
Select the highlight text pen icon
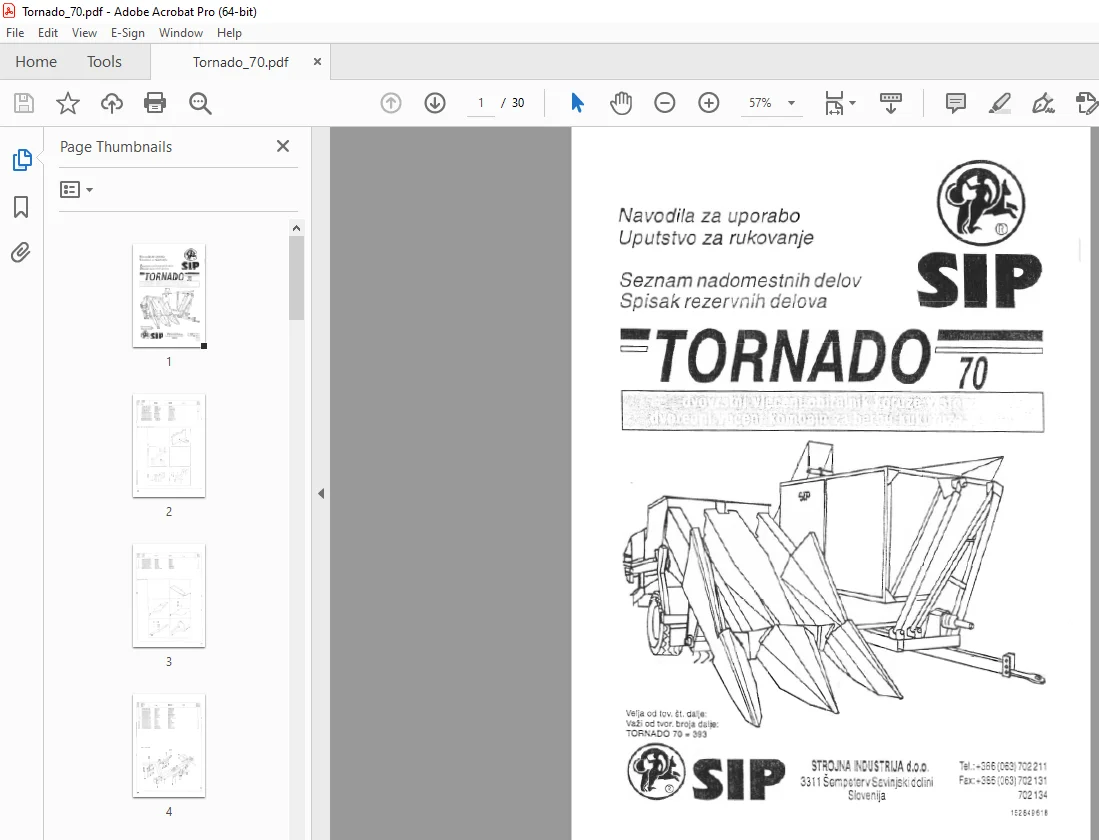[999, 103]
